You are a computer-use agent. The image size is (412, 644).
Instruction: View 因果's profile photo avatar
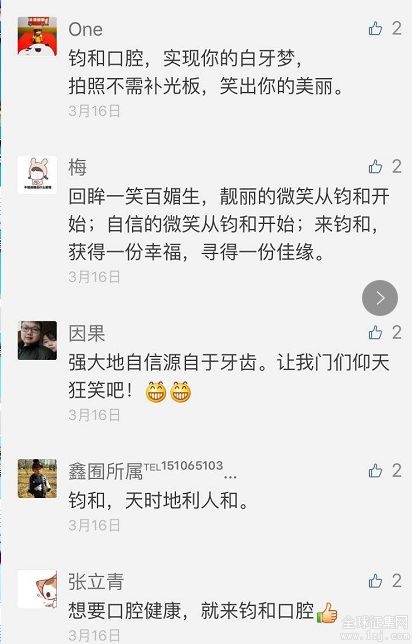click(x=37, y=340)
